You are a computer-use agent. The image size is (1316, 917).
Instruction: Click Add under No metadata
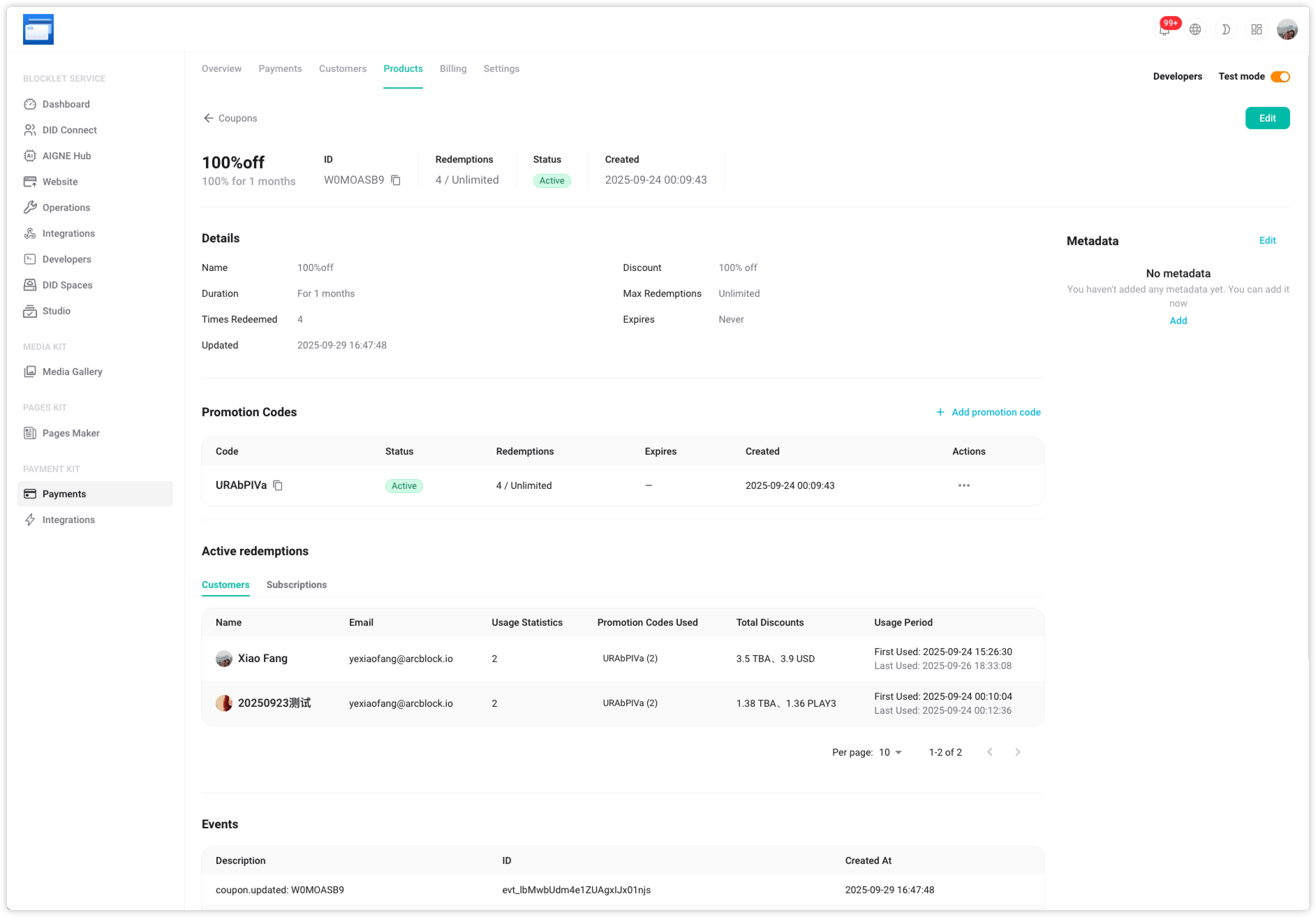pyautogui.click(x=1178, y=321)
